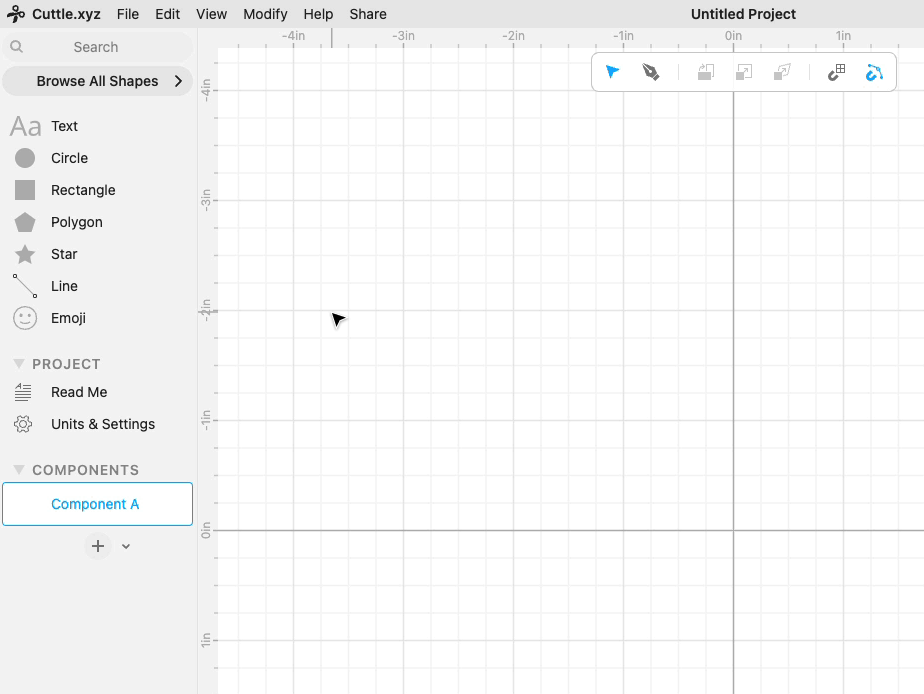
Task: Click the Shear transform icon
Action: coord(781,71)
